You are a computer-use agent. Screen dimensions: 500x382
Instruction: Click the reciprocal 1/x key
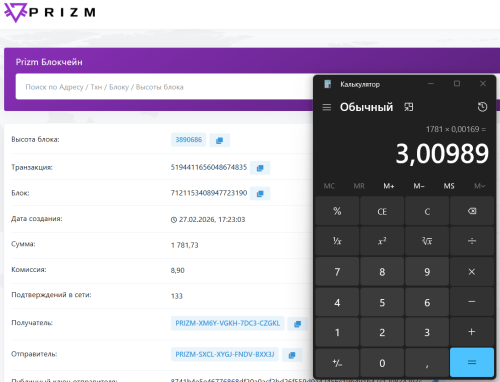coord(337,241)
